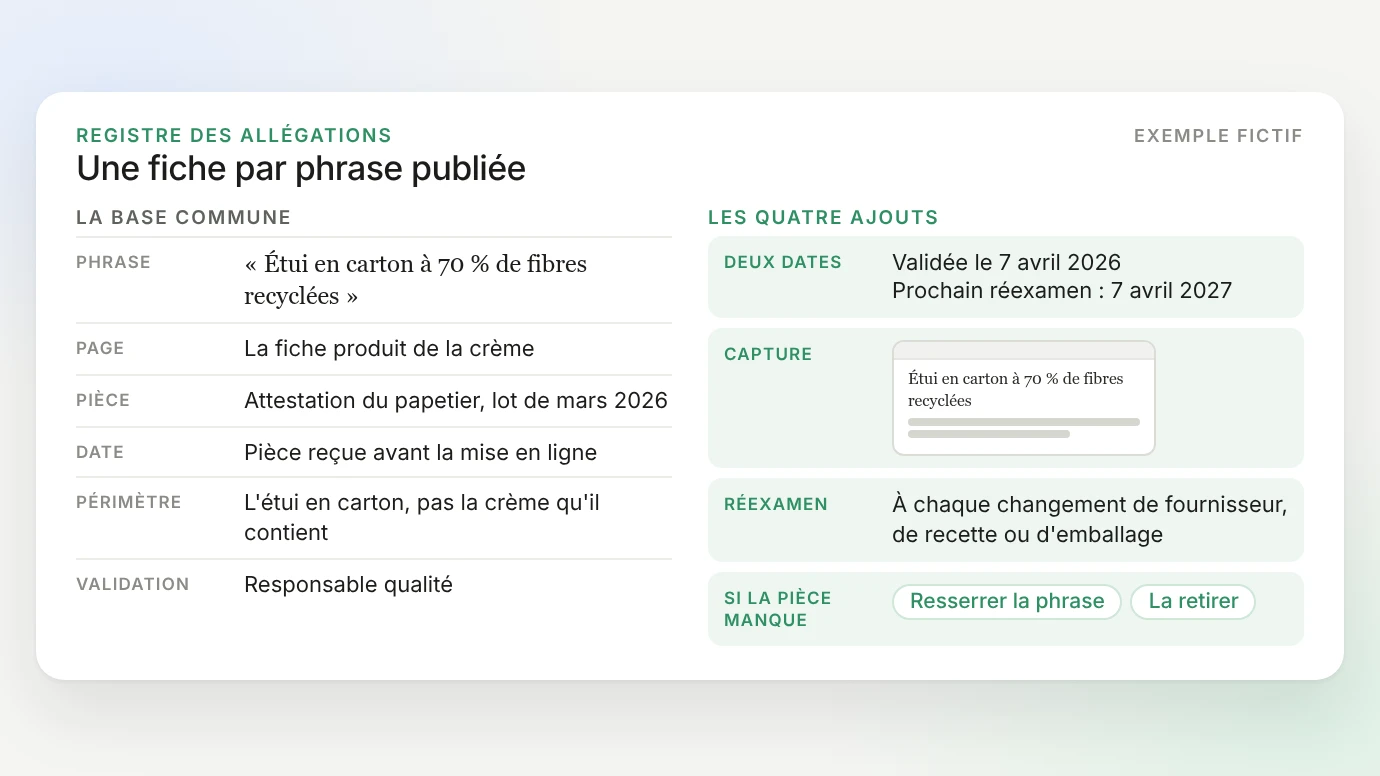1380x776 pixels.
Task: Click the VALIDATION row label
Action: pos(133,585)
